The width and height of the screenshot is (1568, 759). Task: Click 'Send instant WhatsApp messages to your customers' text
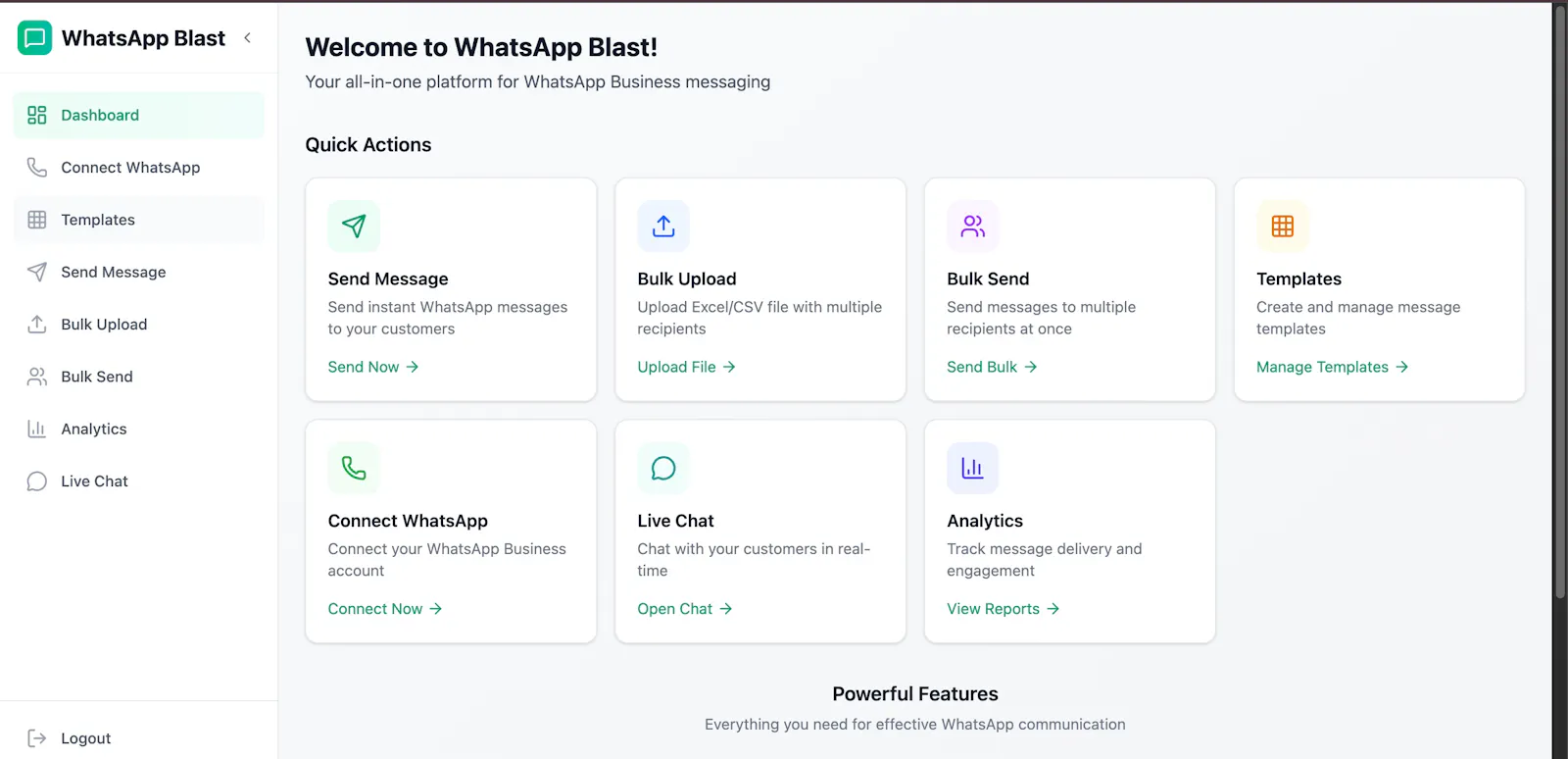coord(448,318)
